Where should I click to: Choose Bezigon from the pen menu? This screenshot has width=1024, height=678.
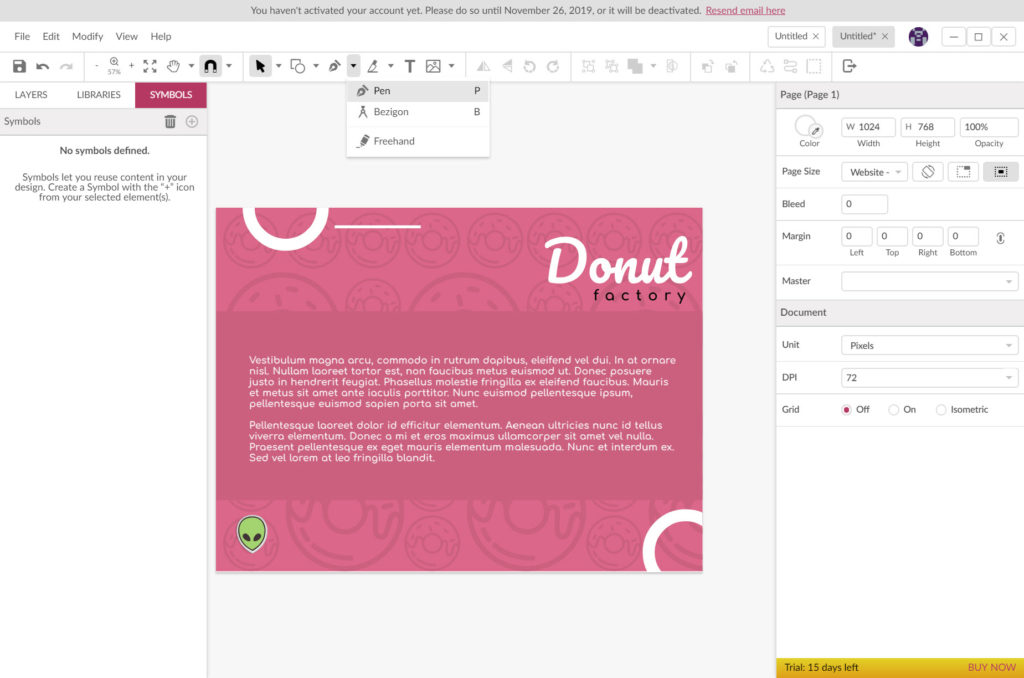[x=391, y=112]
